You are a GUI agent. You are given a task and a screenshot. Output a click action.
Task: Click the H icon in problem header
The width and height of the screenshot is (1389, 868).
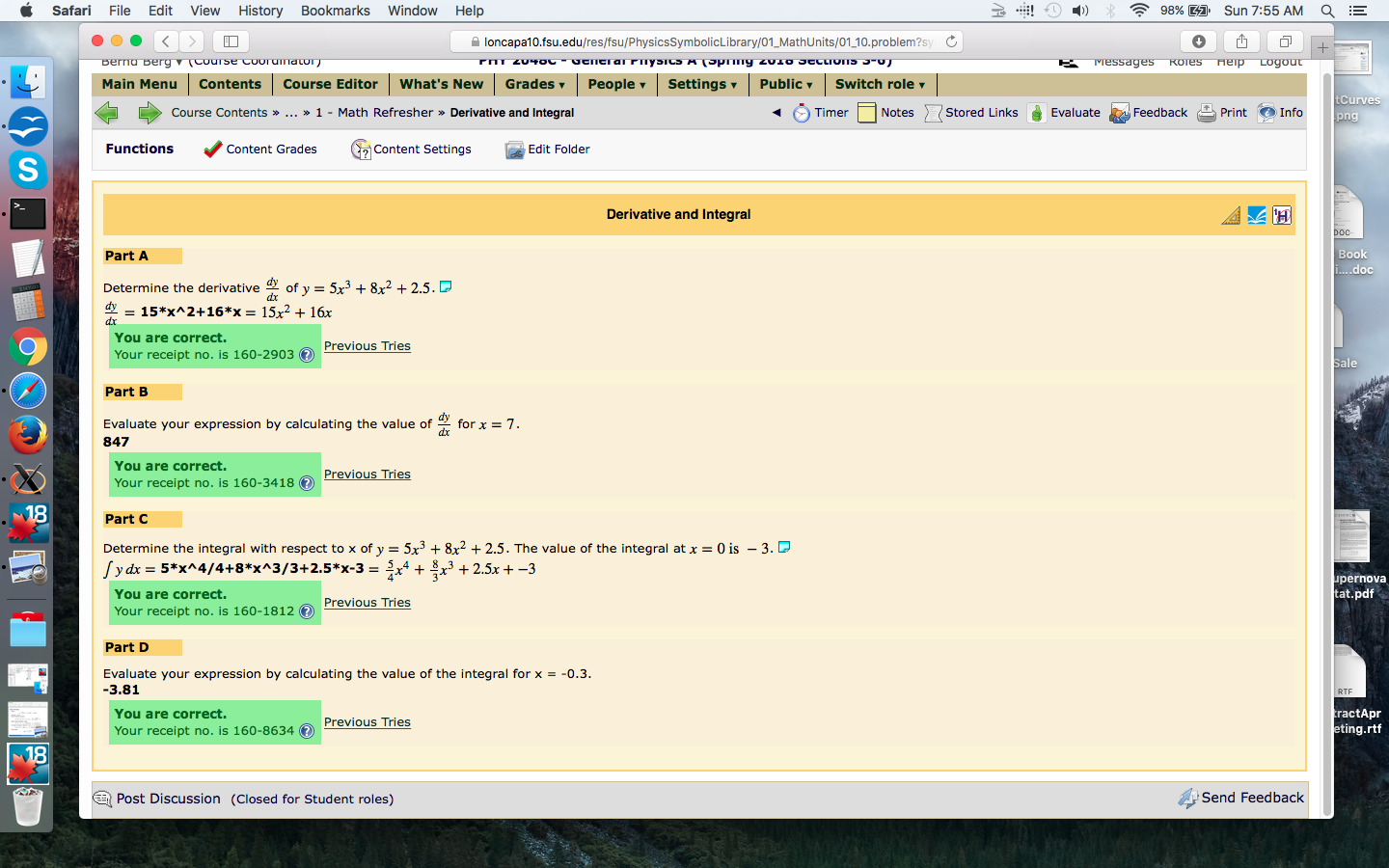click(1282, 215)
